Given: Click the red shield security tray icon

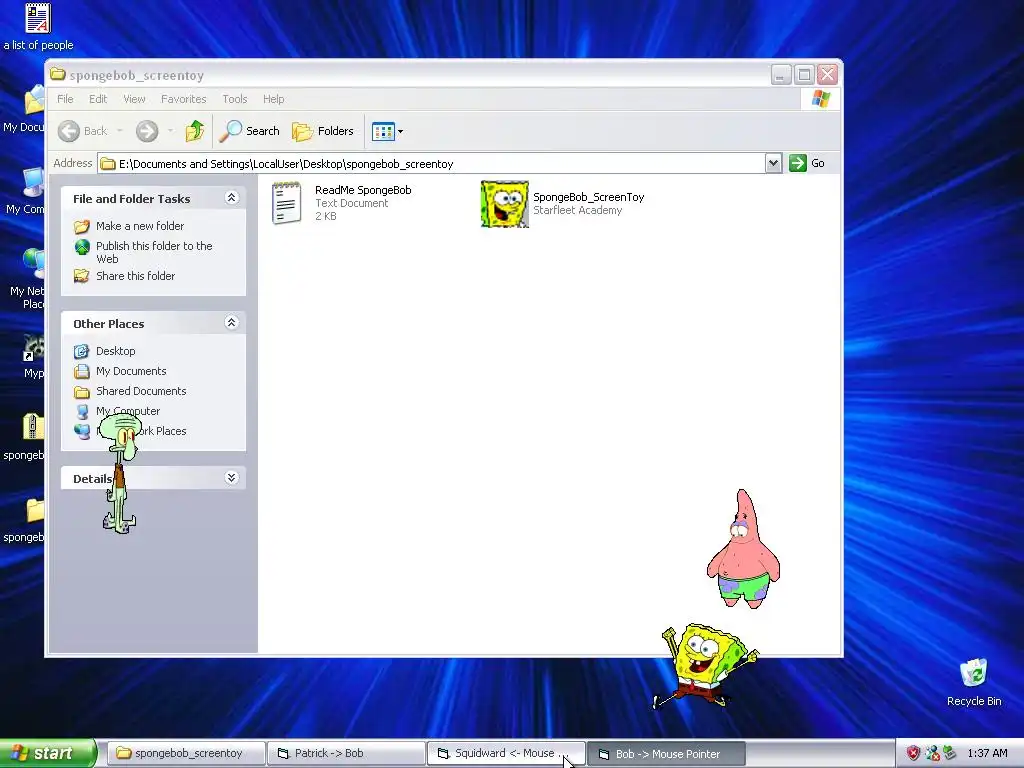Looking at the screenshot, I should click(x=913, y=754).
